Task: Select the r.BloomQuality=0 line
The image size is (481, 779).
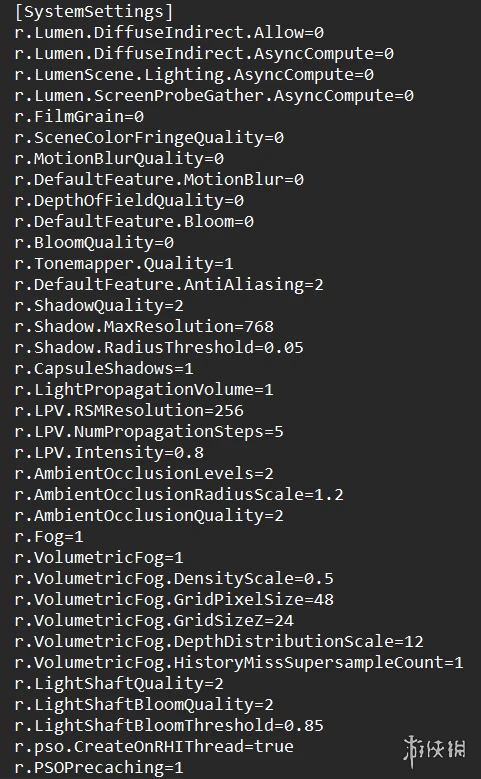Action: tap(94, 242)
